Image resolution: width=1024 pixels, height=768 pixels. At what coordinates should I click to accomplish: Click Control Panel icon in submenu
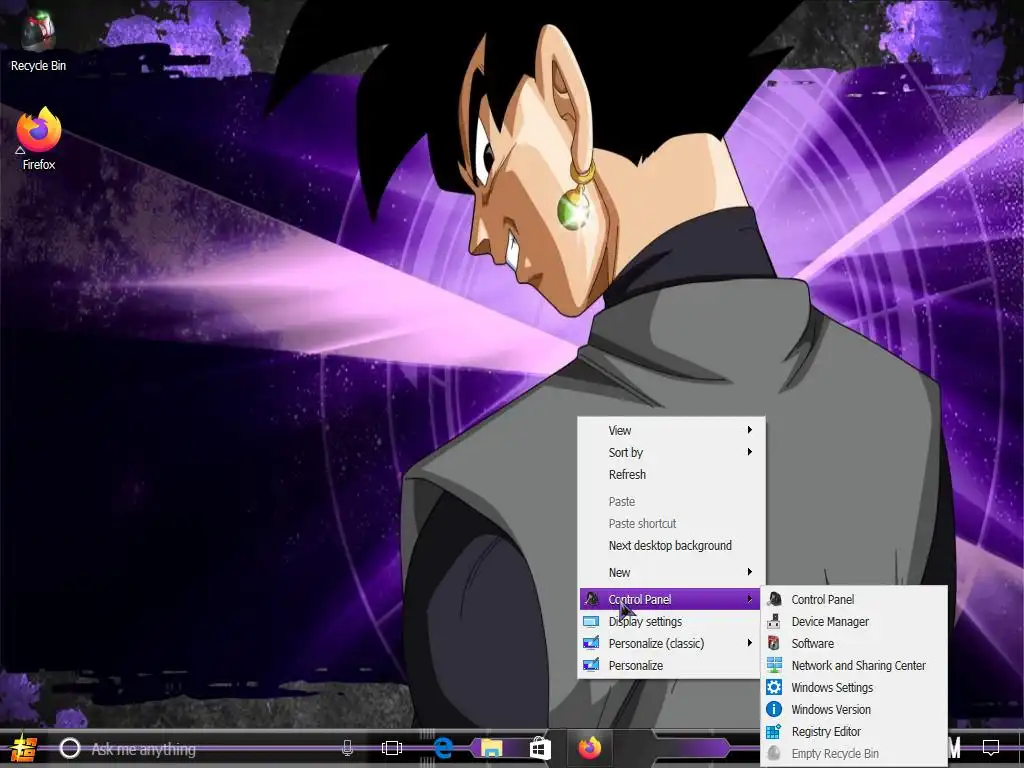(x=774, y=600)
